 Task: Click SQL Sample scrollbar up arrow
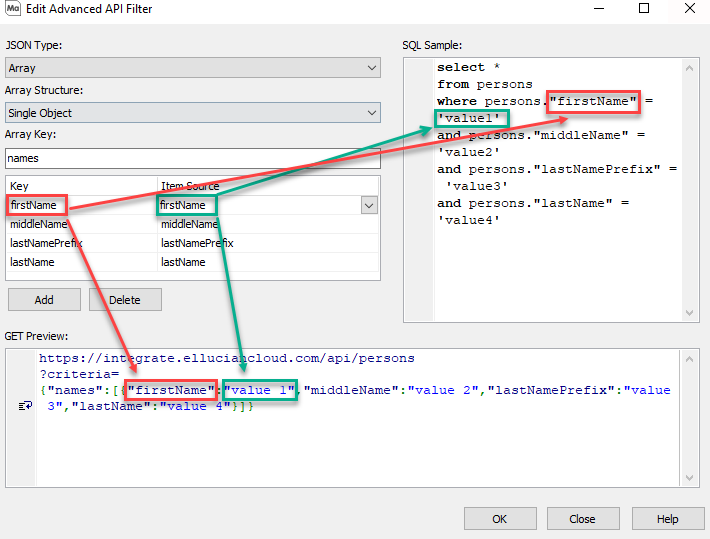click(x=689, y=67)
